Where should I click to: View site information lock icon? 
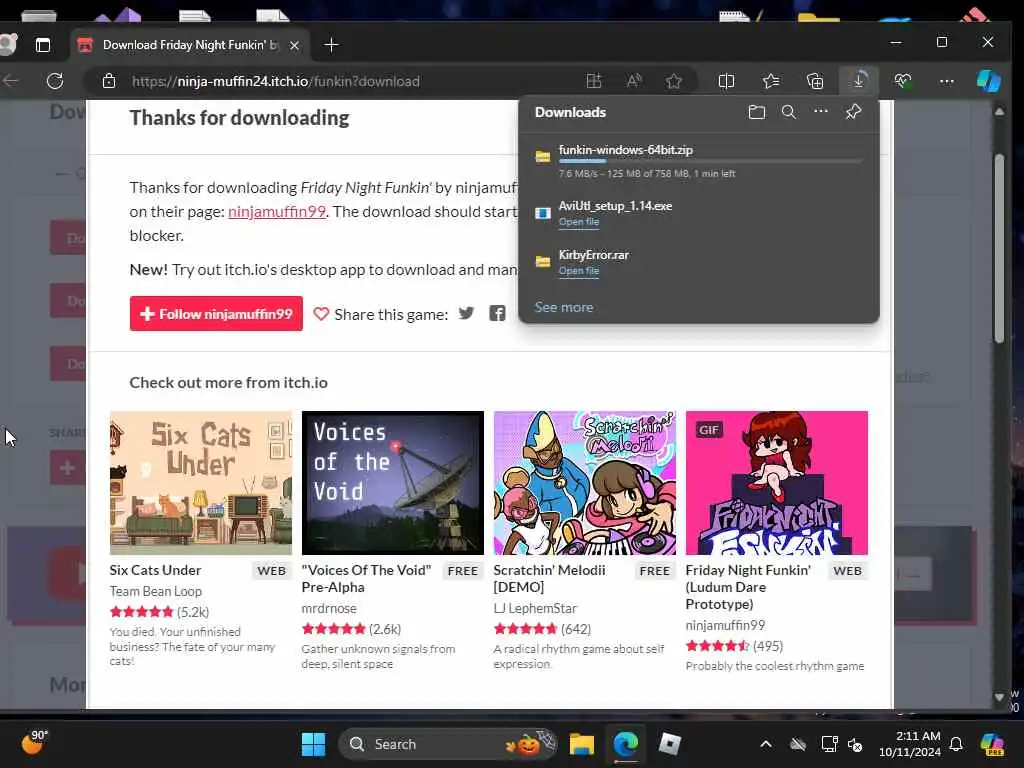[x=109, y=81]
